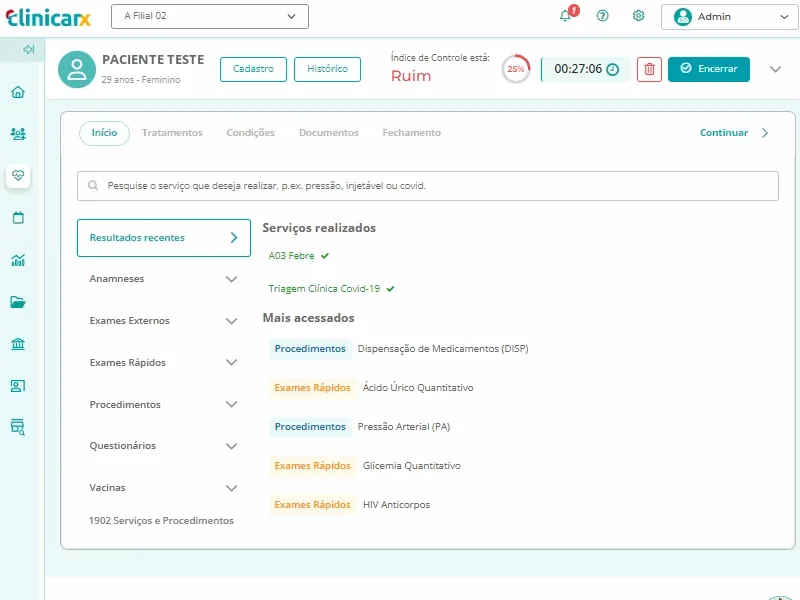The width and height of the screenshot is (800, 600).
Task: Open the Admin account dropdown
Action: pyautogui.click(x=729, y=17)
